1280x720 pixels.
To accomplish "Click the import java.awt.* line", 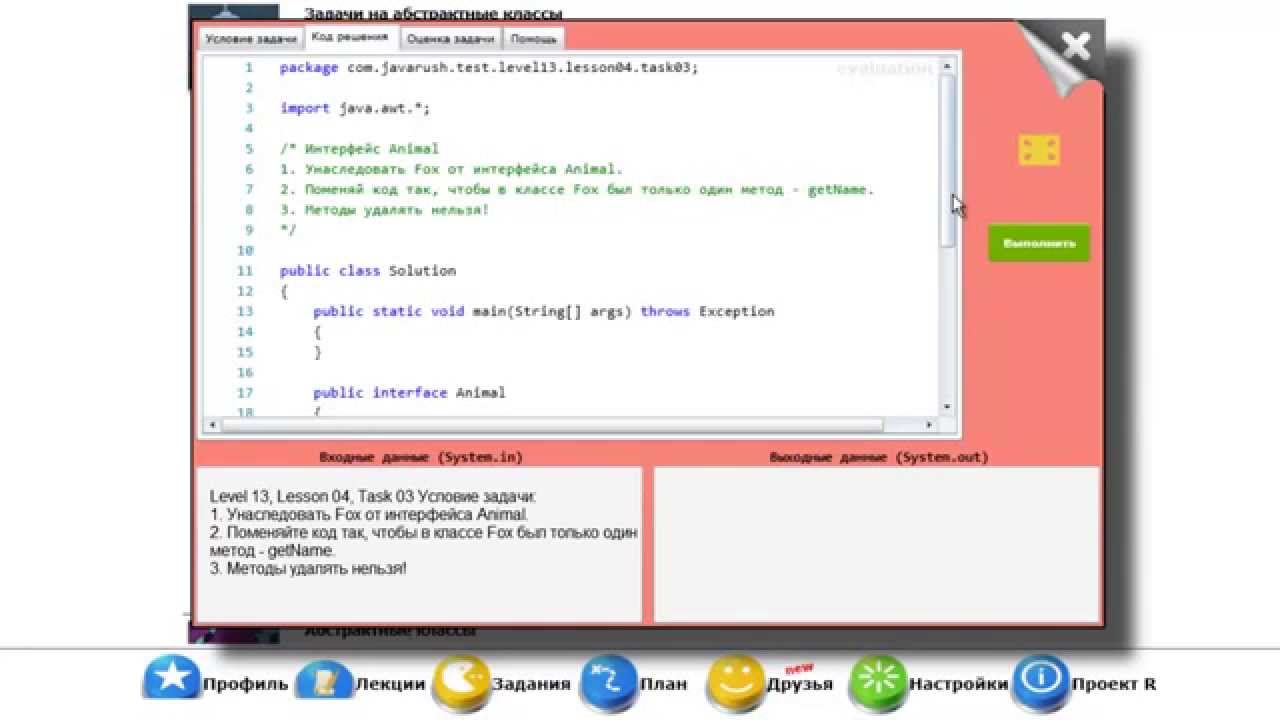I will (x=355, y=108).
